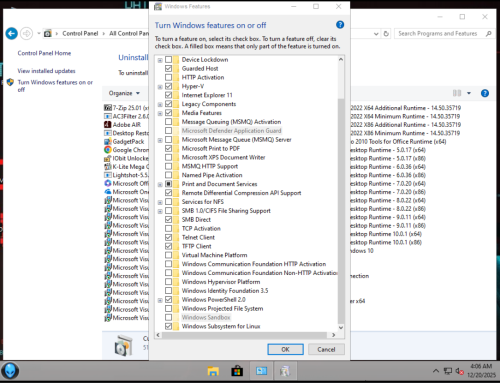
Task: Click in the Search Programs and Features box
Action: (439, 34)
